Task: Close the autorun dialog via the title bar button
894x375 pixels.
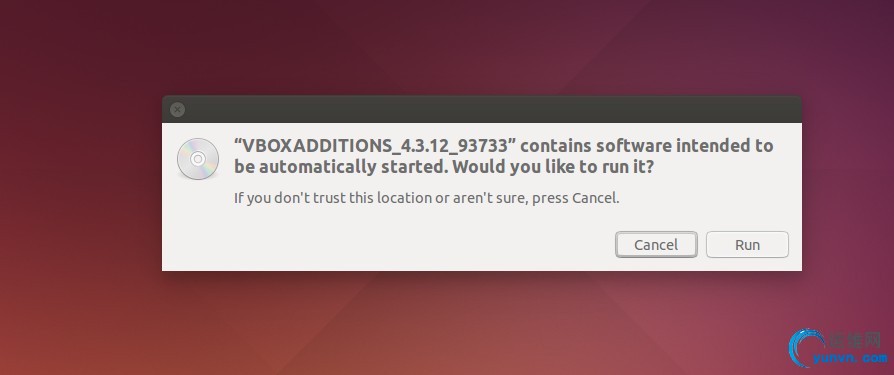Action: [x=177, y=109]
